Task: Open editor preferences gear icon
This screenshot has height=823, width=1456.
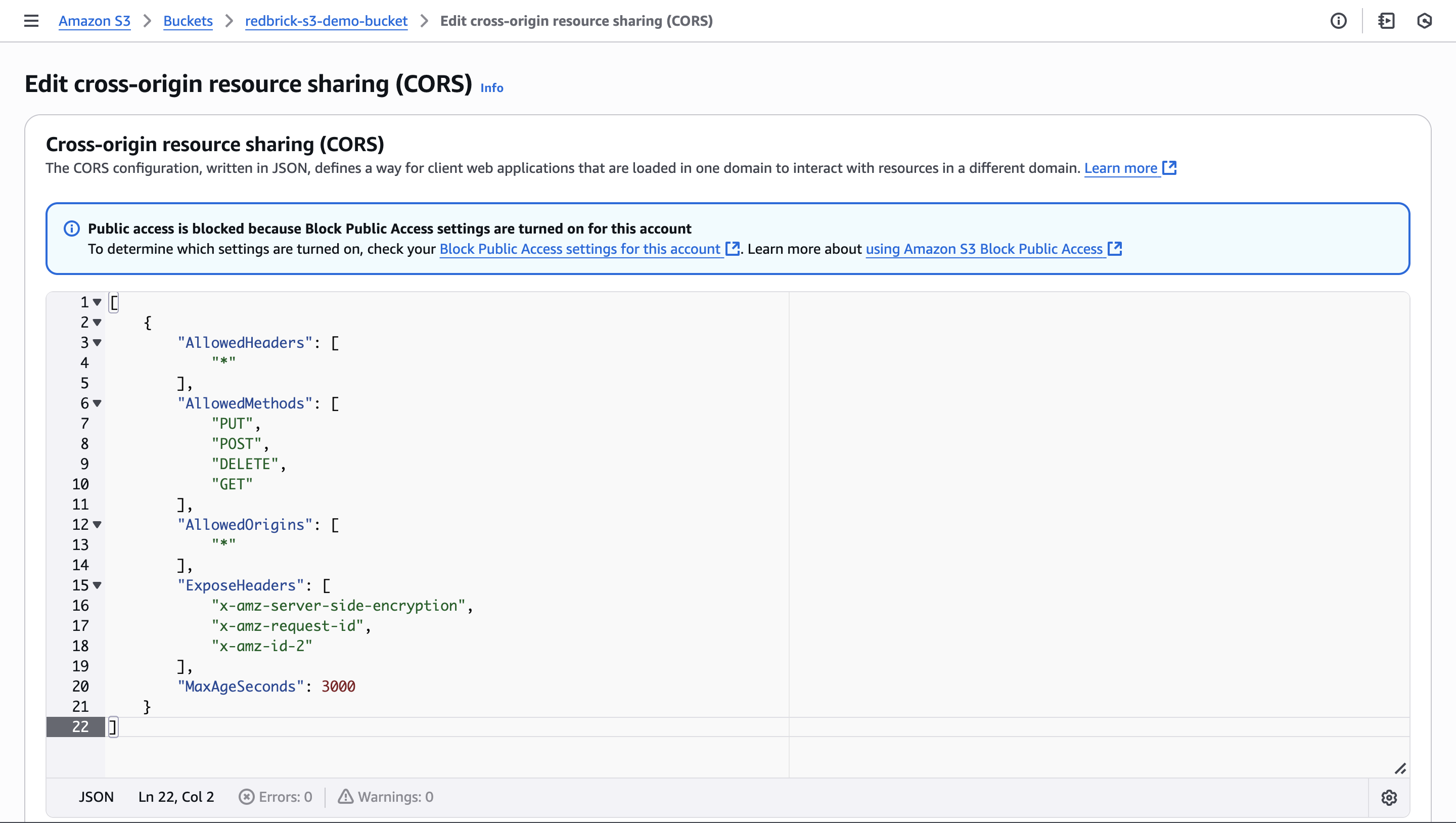Action: tap(1389, 797)
